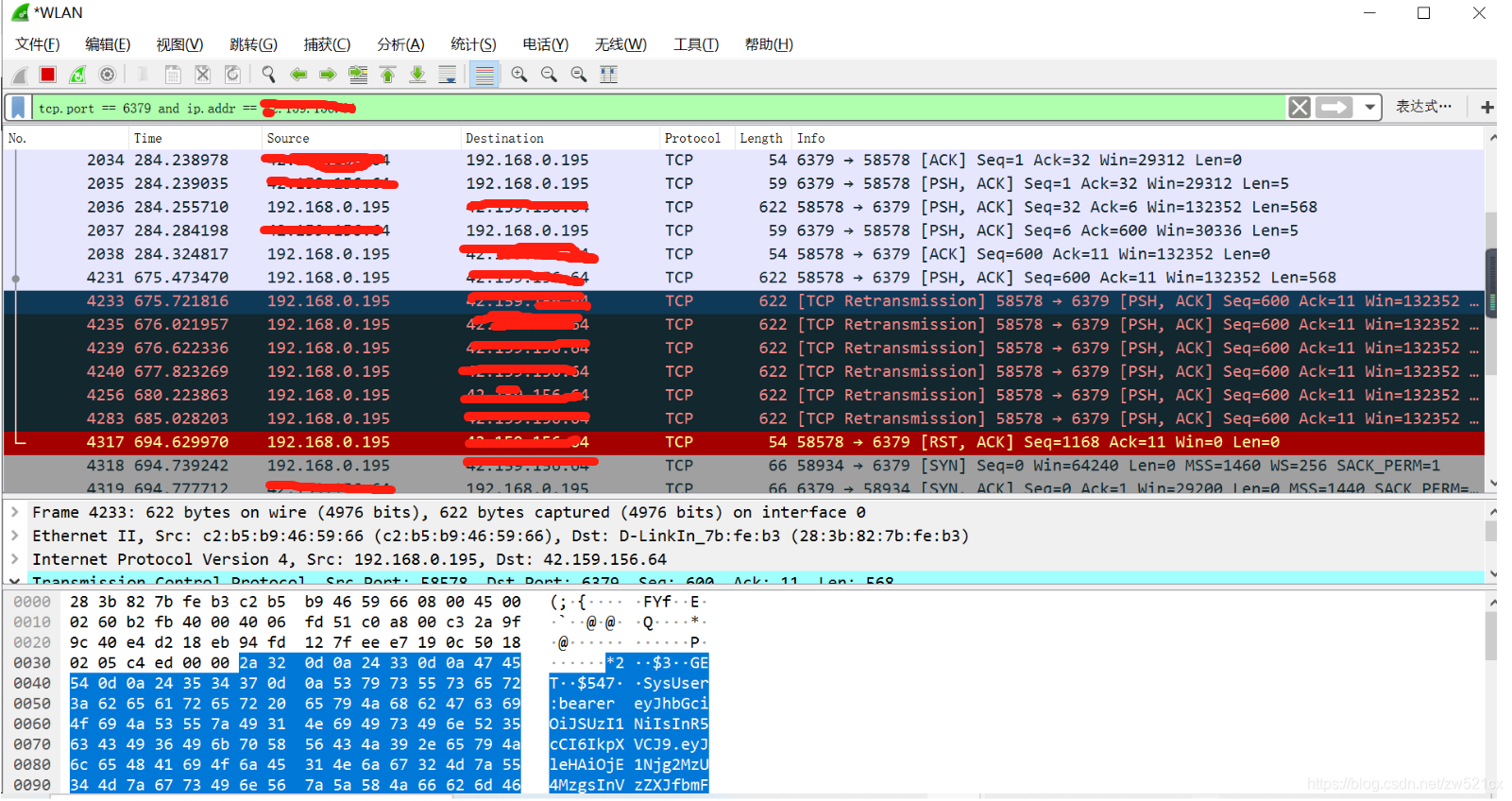This screenshot has height=801, width=1512.
Task: Go back in packet history arrow
Action: [298, 75]
